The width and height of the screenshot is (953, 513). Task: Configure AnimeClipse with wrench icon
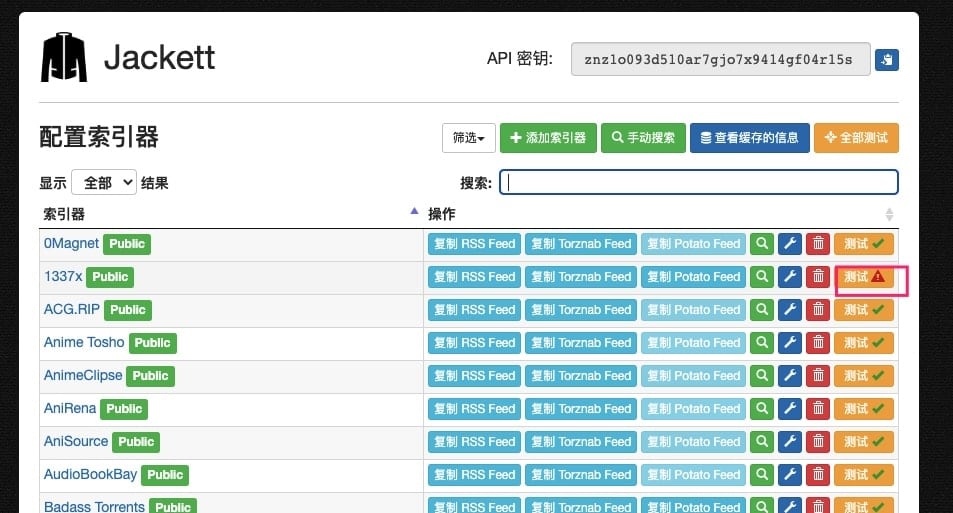click(790, 376)
